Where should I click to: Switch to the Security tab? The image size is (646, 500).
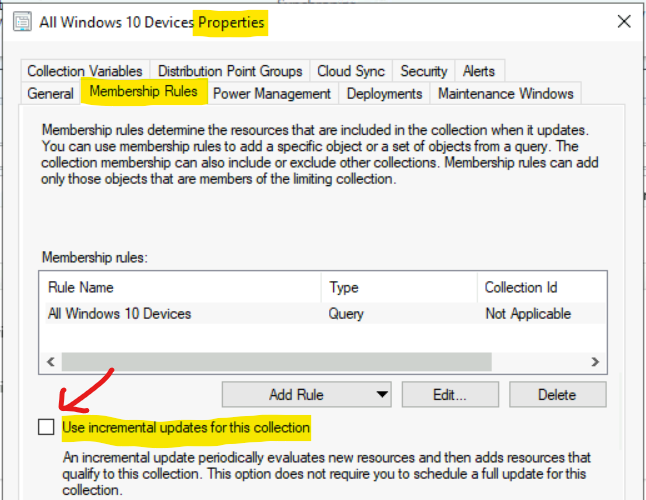[424, 71]
